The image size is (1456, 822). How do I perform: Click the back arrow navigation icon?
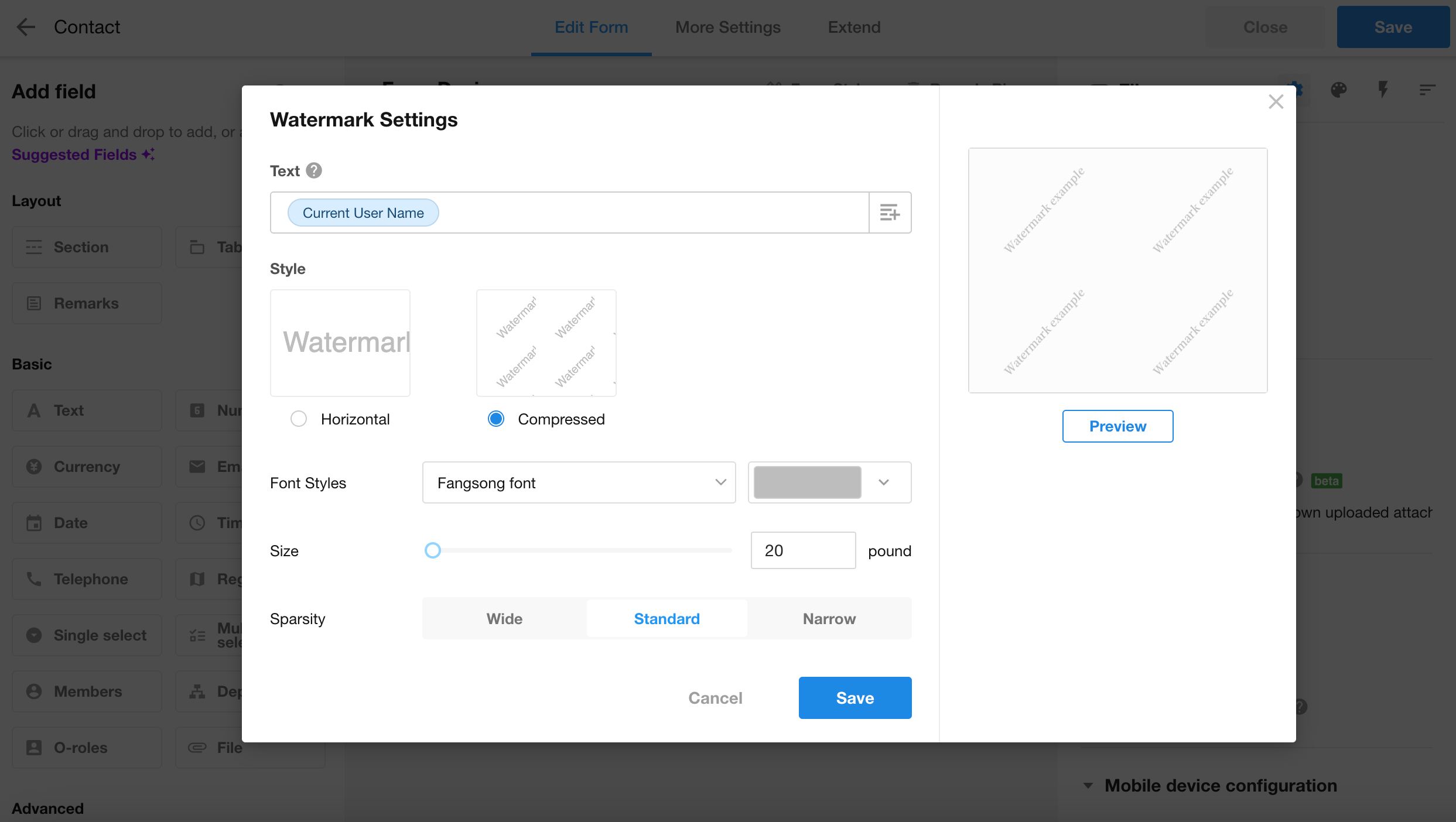click(27, 26)
